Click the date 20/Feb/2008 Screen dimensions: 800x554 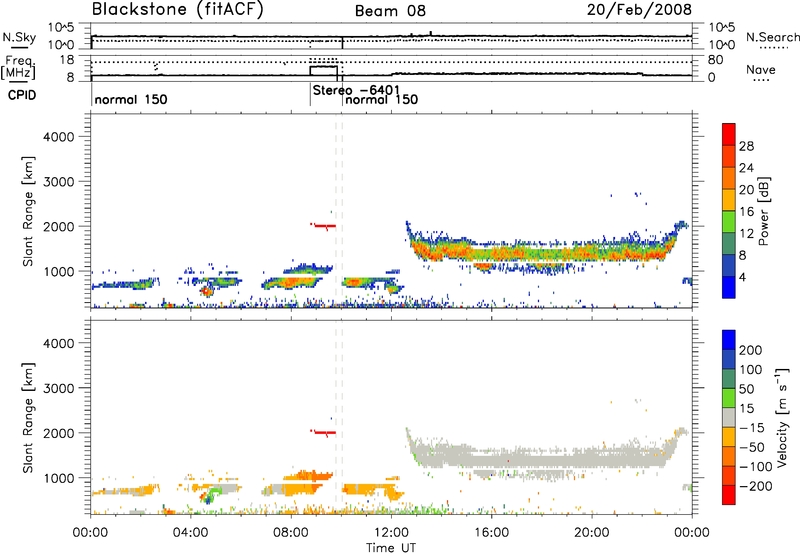click(x=639, y=9)
